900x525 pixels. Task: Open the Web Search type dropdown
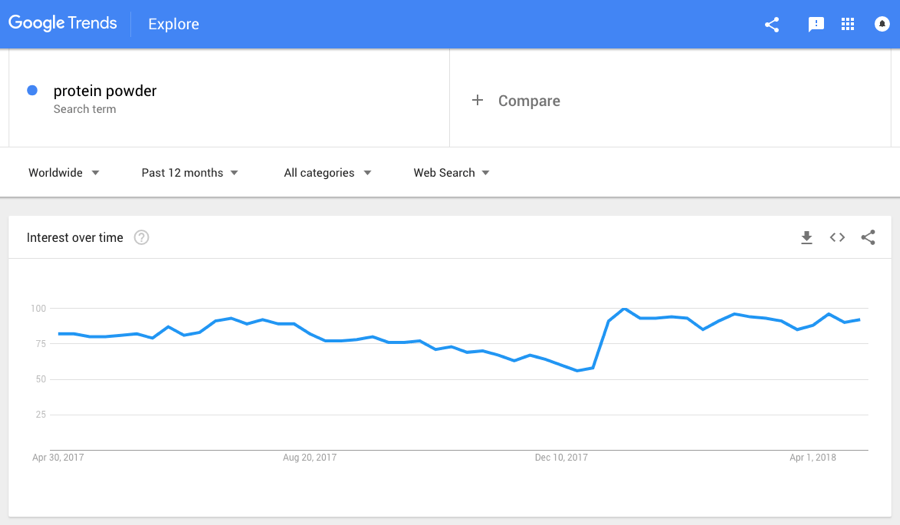pyautogui.click(x=451, y=173)
